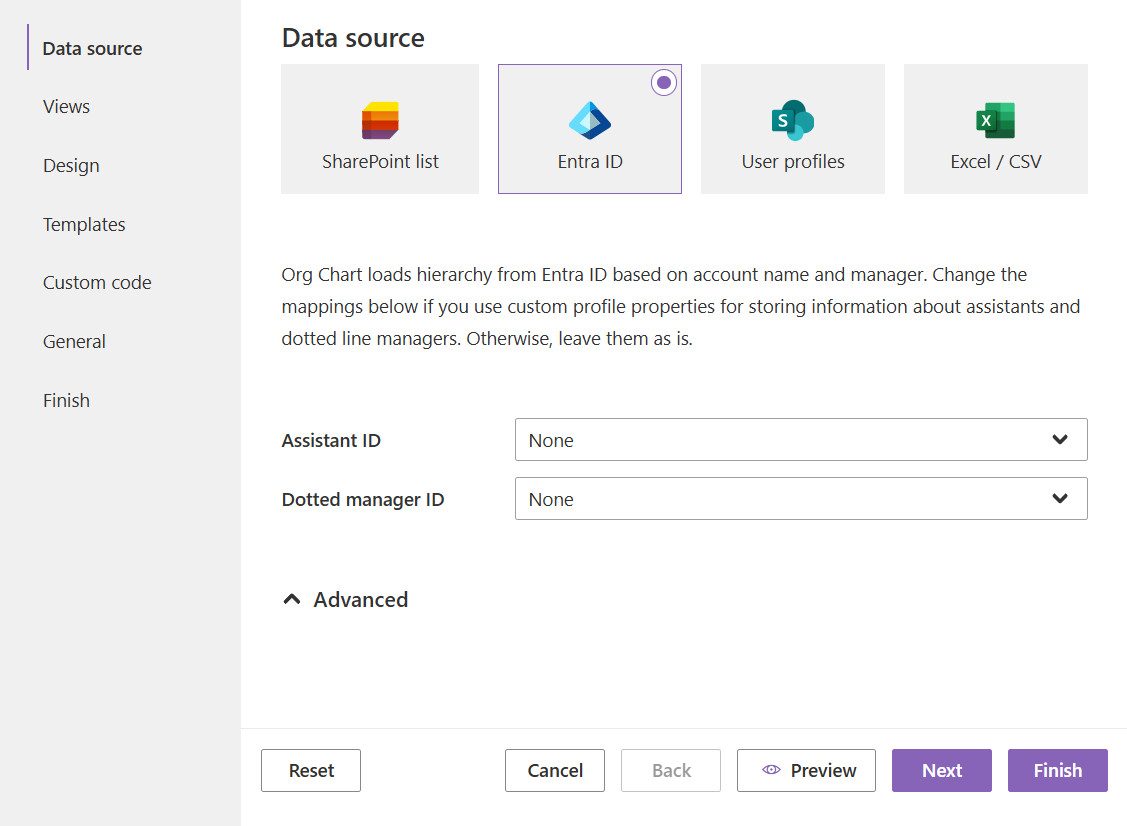Viewport: 1127px width, 826px height.
Task: Open the Templates step
Action: [x=84, y=224]
